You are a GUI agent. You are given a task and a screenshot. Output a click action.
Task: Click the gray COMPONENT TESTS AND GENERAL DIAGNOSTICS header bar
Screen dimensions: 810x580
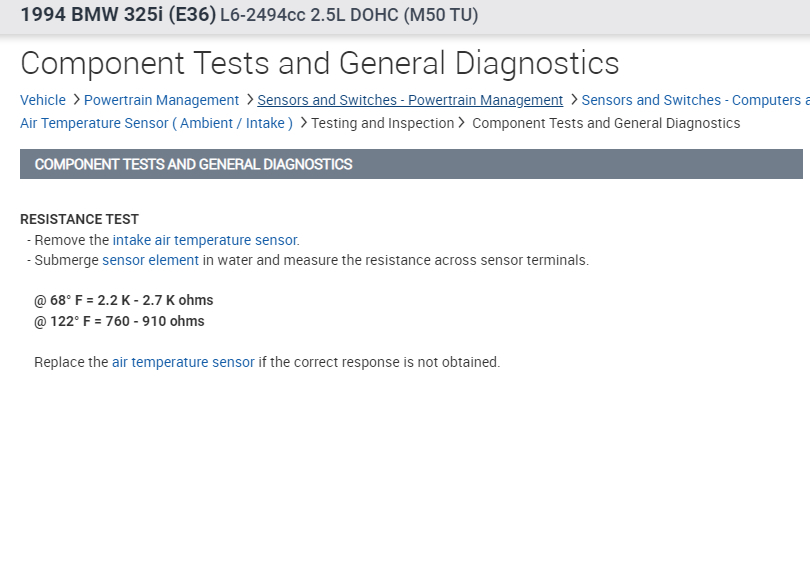(x=410, y=164)
